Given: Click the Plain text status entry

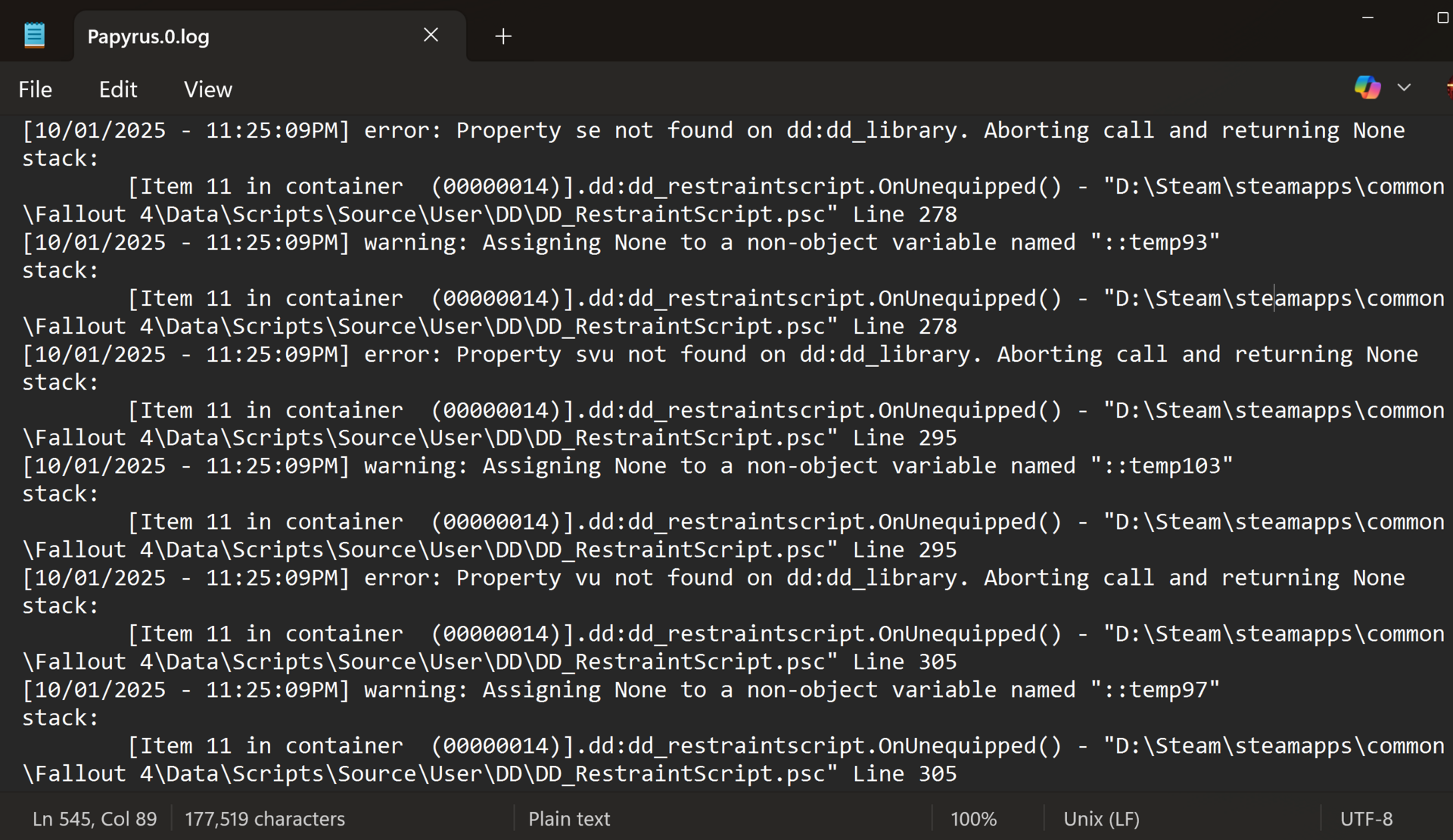Looking at the screenshot, I should 569,819.
